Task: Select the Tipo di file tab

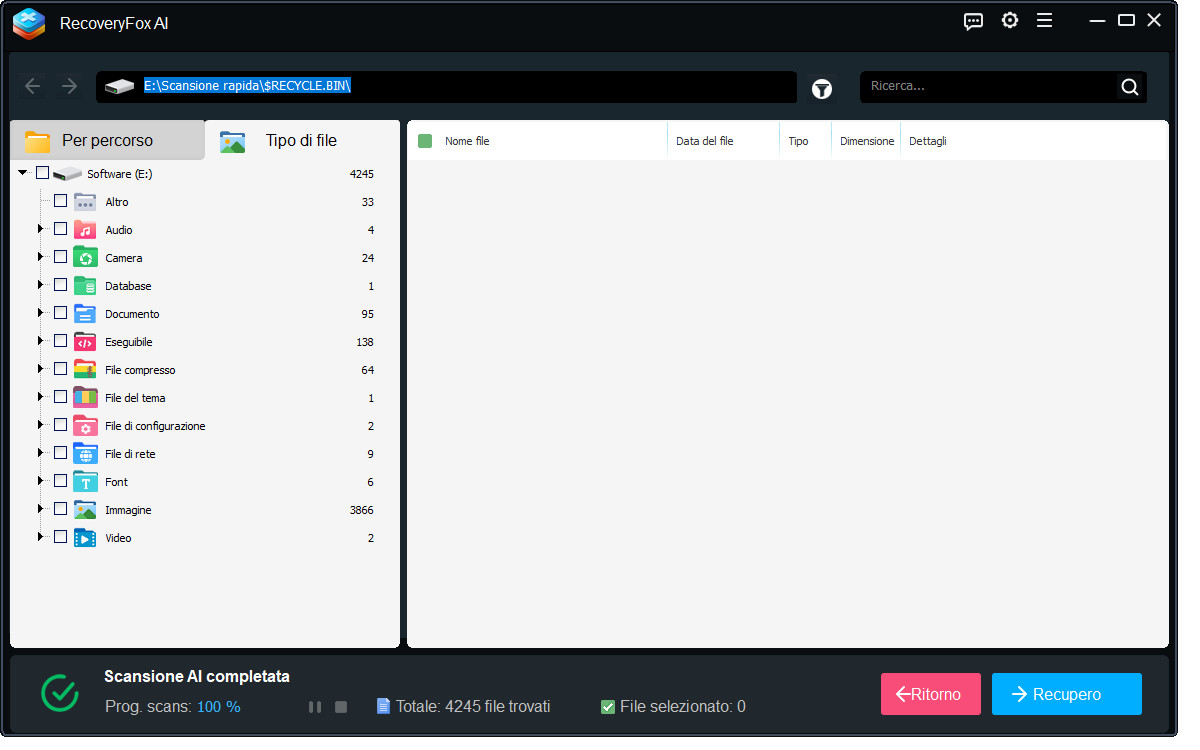Action: (x=300, y=141)
